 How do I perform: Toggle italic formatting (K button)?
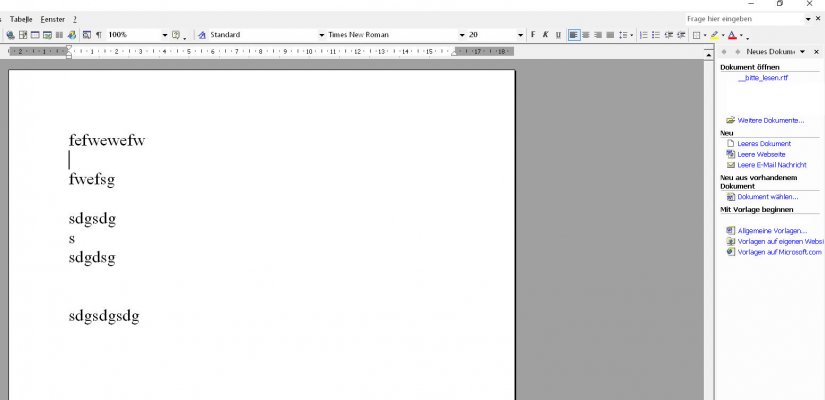pos(545,35)
